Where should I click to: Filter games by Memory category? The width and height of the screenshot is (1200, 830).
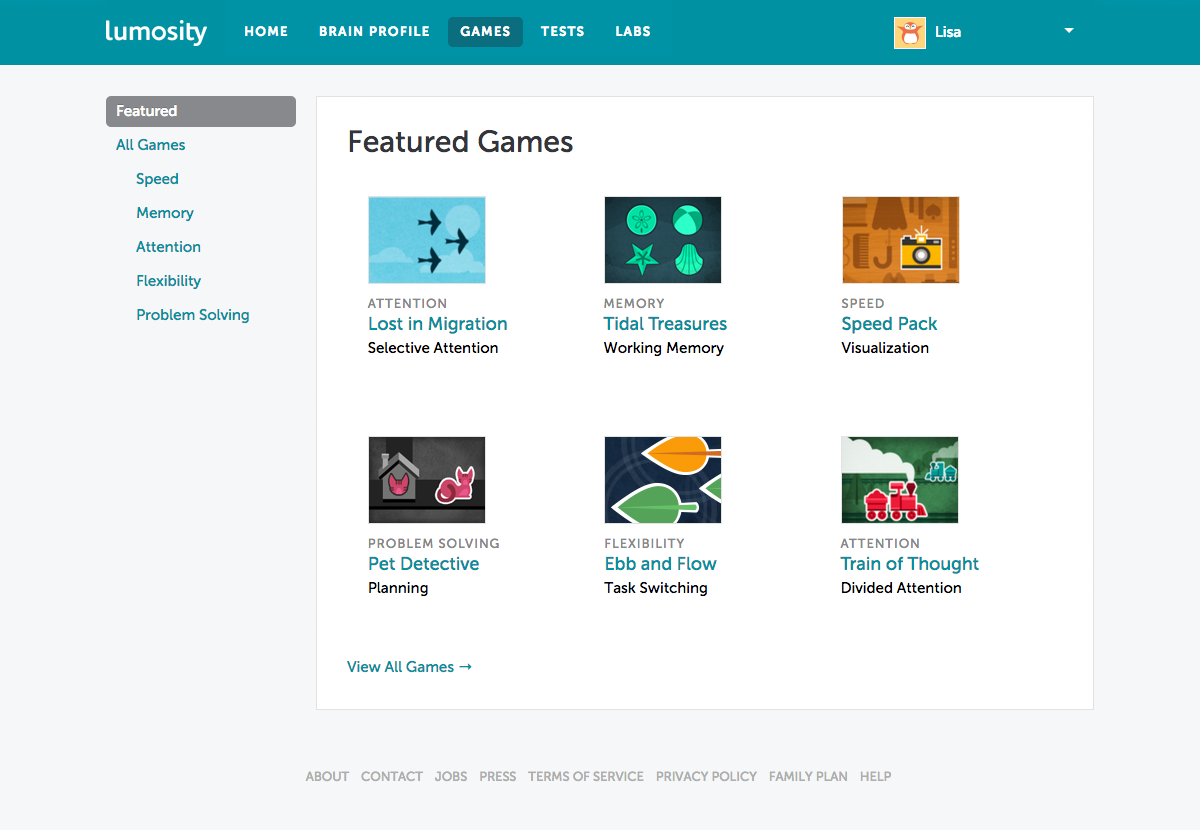[165, 213]
